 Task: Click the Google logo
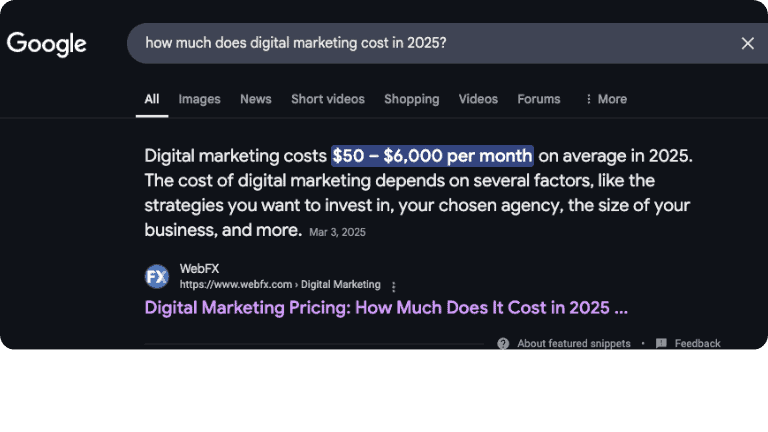(47, 44)
